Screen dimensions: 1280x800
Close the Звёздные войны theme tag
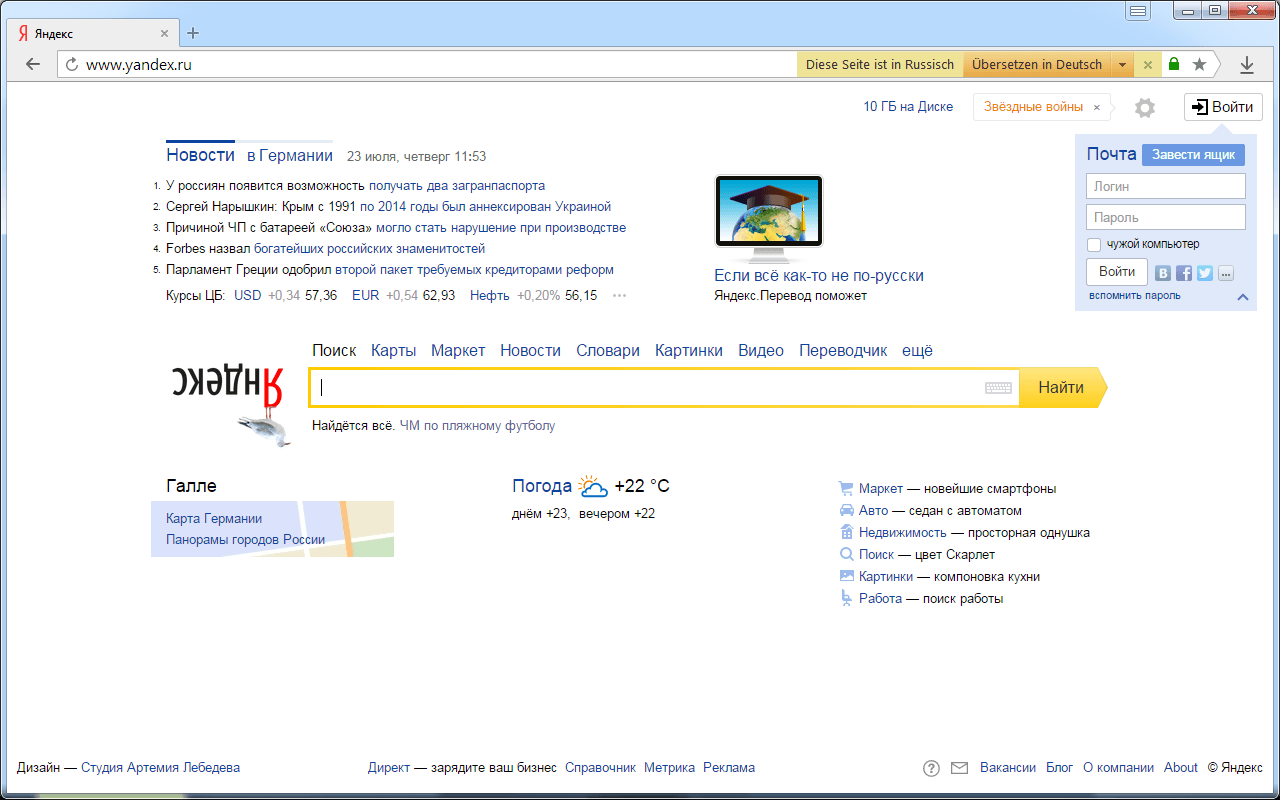pos(1097,107)
